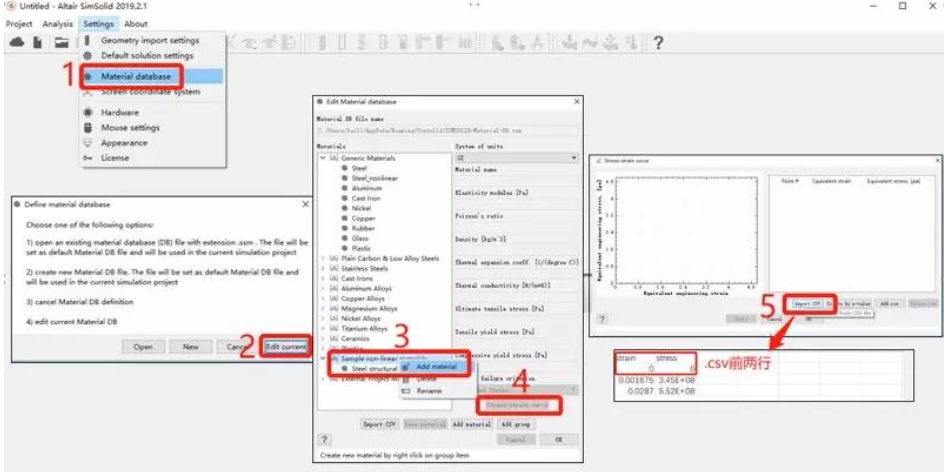Click the Stress/strain curve button

pos(518,405)
